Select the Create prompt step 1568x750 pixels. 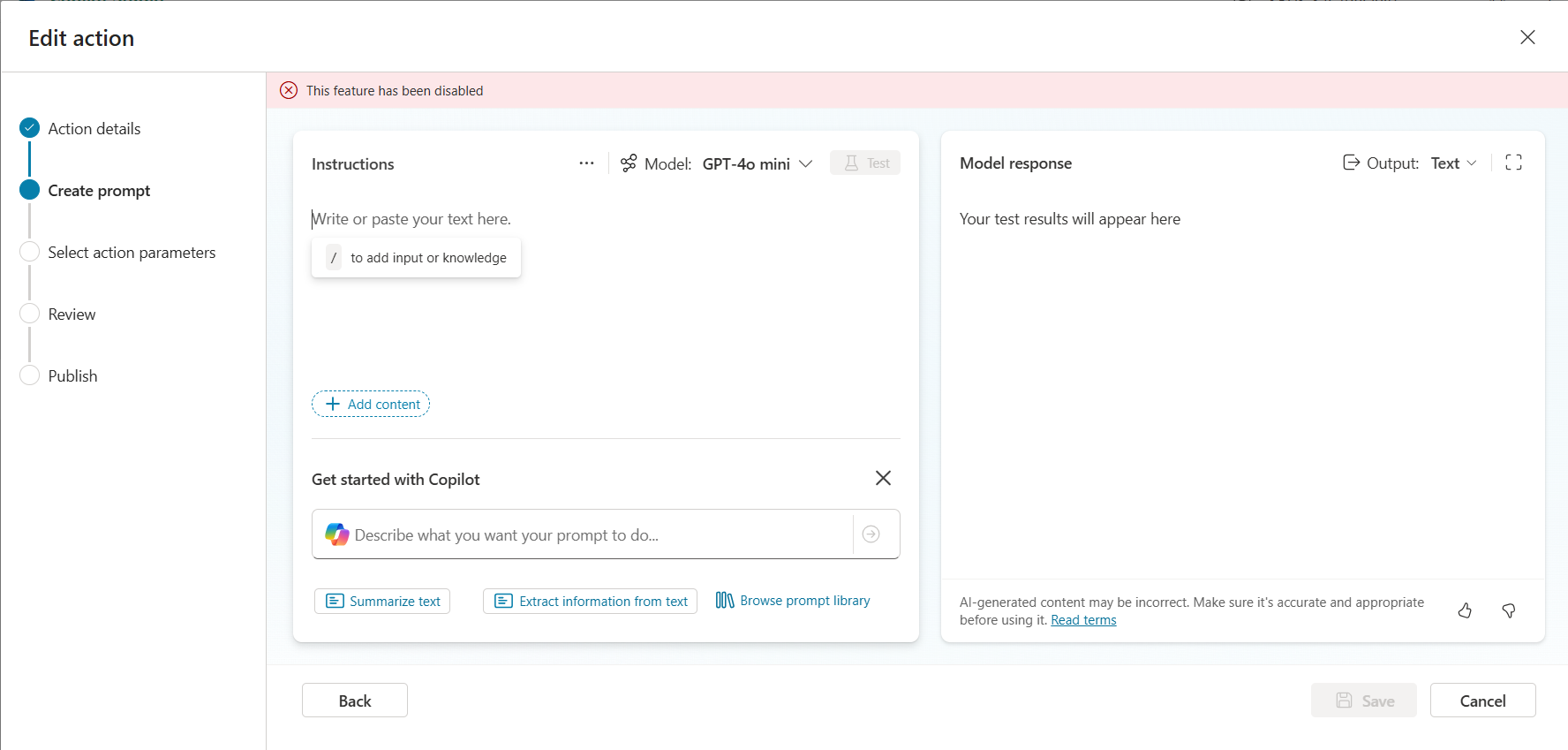click(x=99, y=191)
